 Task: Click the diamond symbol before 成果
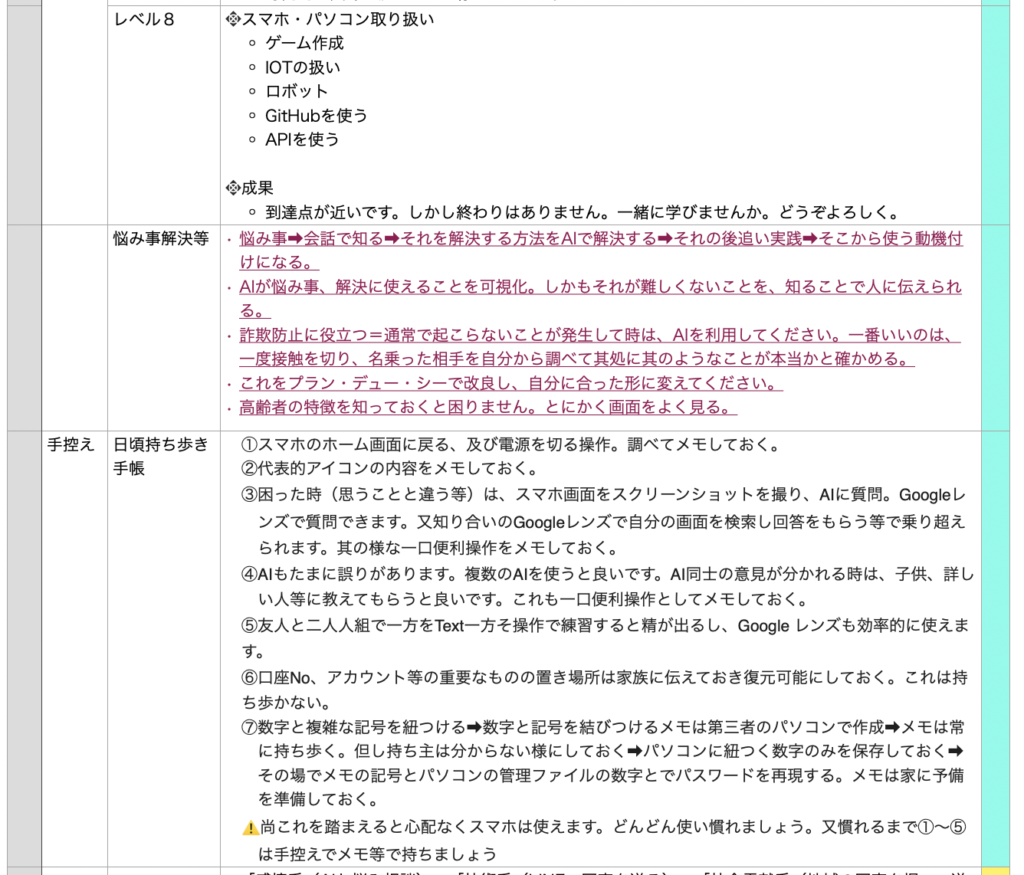[234, 188]
